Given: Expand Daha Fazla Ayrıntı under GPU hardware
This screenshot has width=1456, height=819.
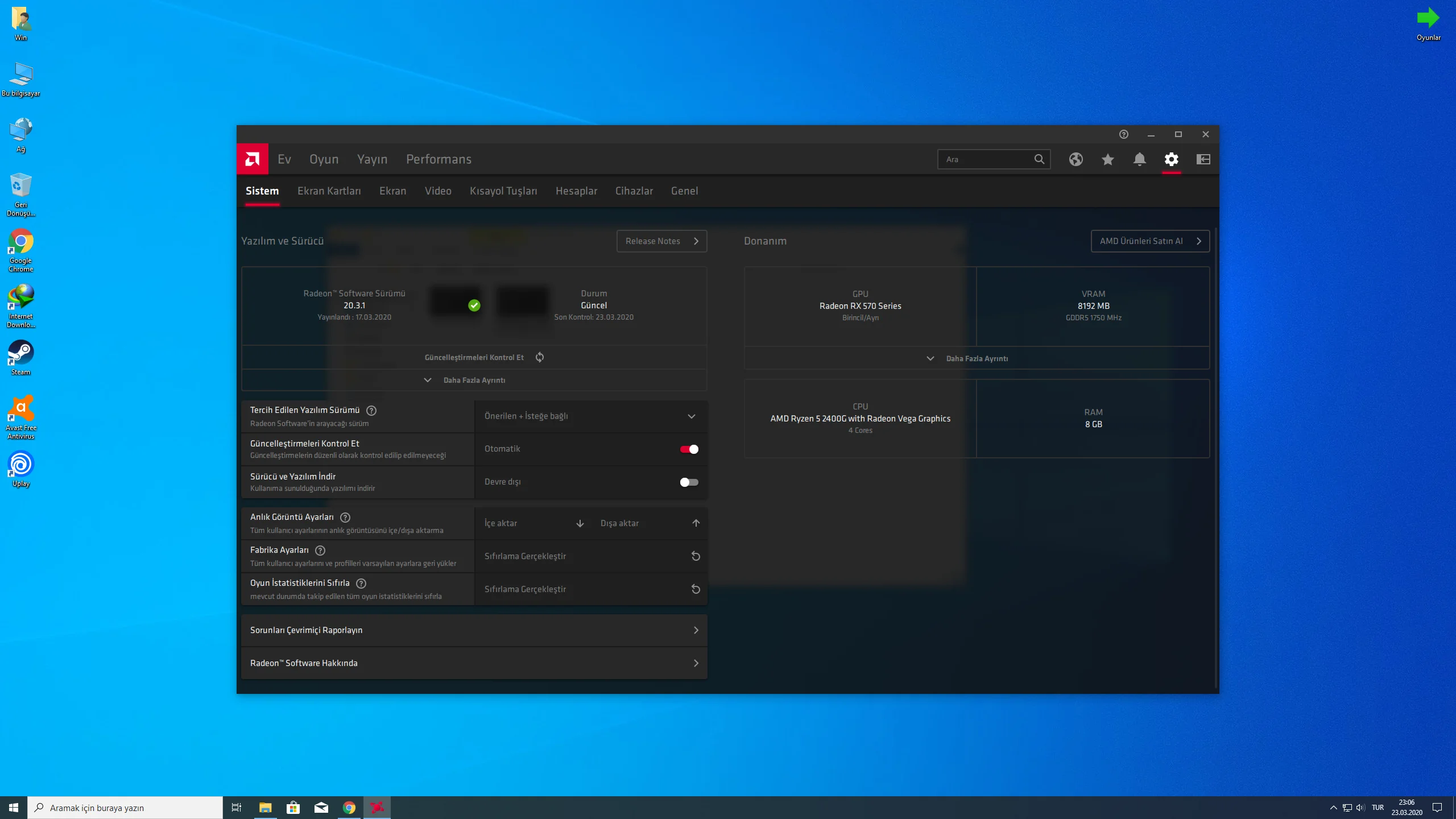Looking at the screenshot, I should 976,358.
